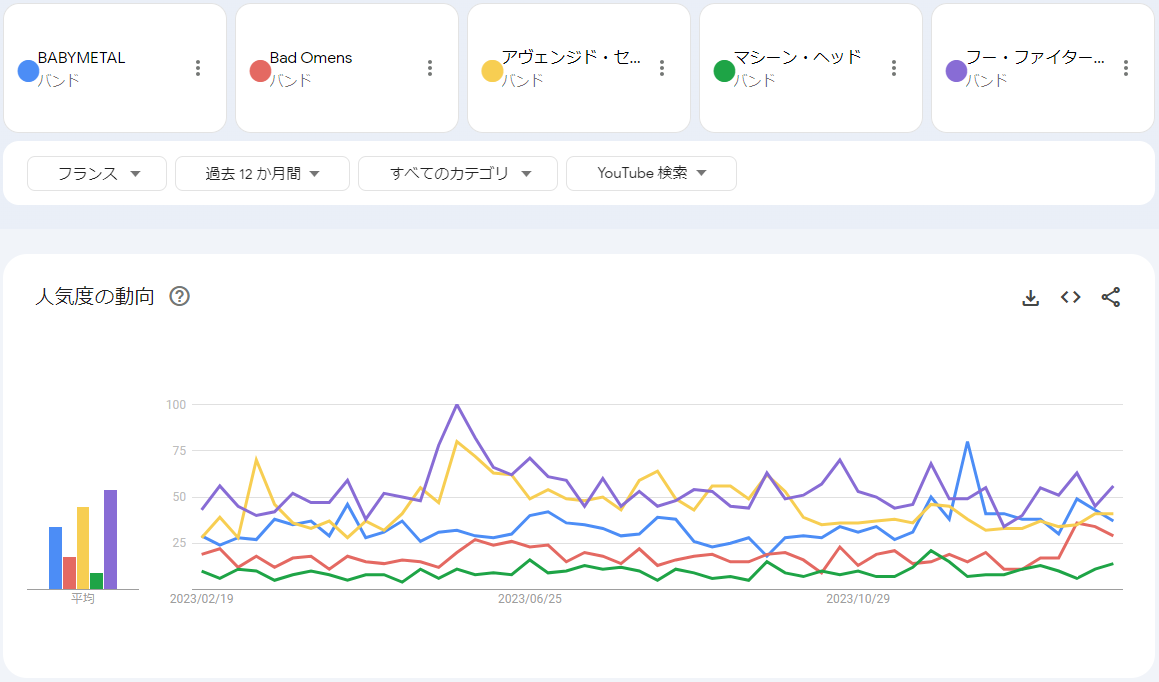Click the green マシーン・ヘッド color dot
This screenshot has height=682, width=1159.
724,71
